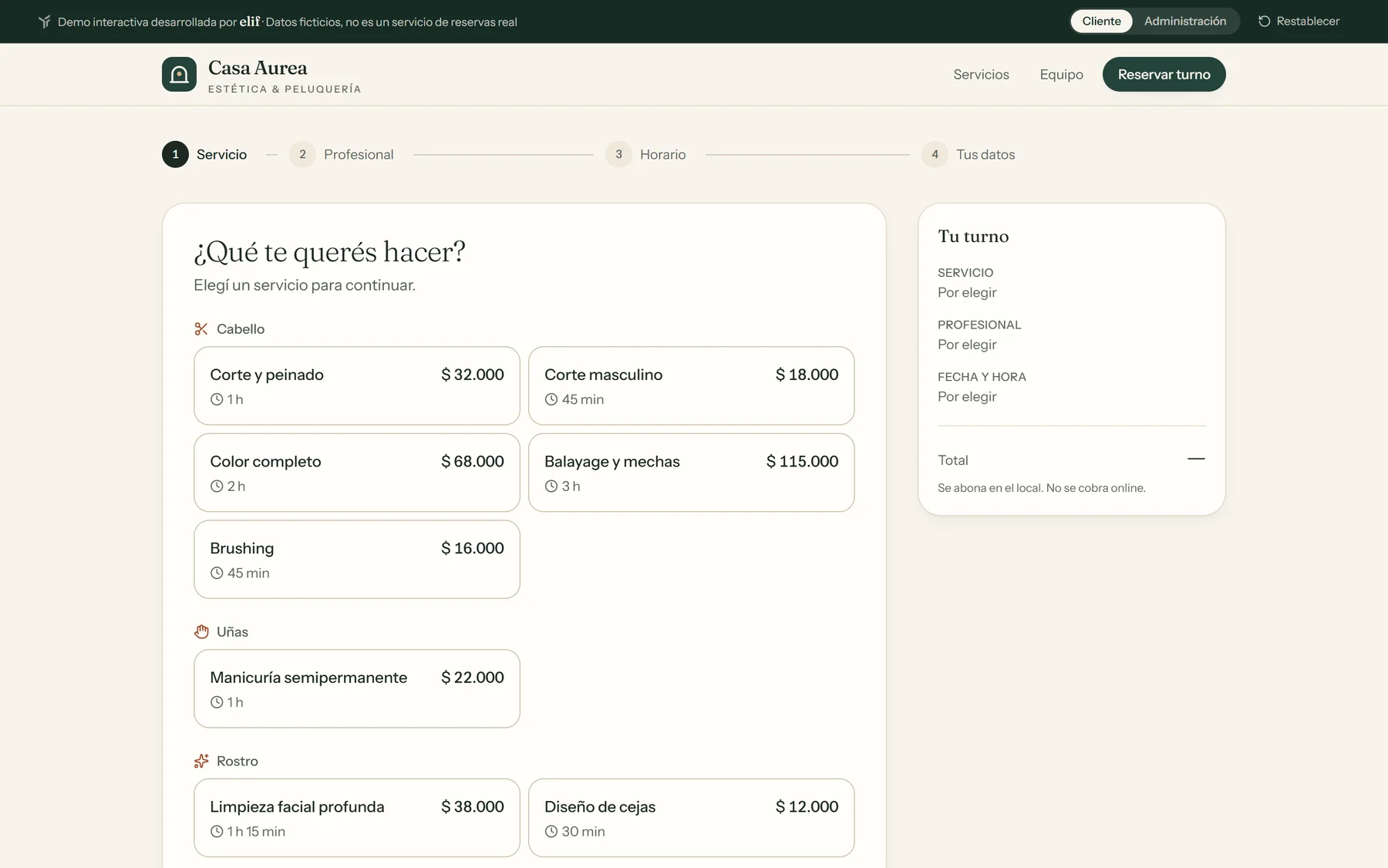Select Limpieza facial profunda service card
This screenshot has width=1388, height=868.
[x=357, y=818]
